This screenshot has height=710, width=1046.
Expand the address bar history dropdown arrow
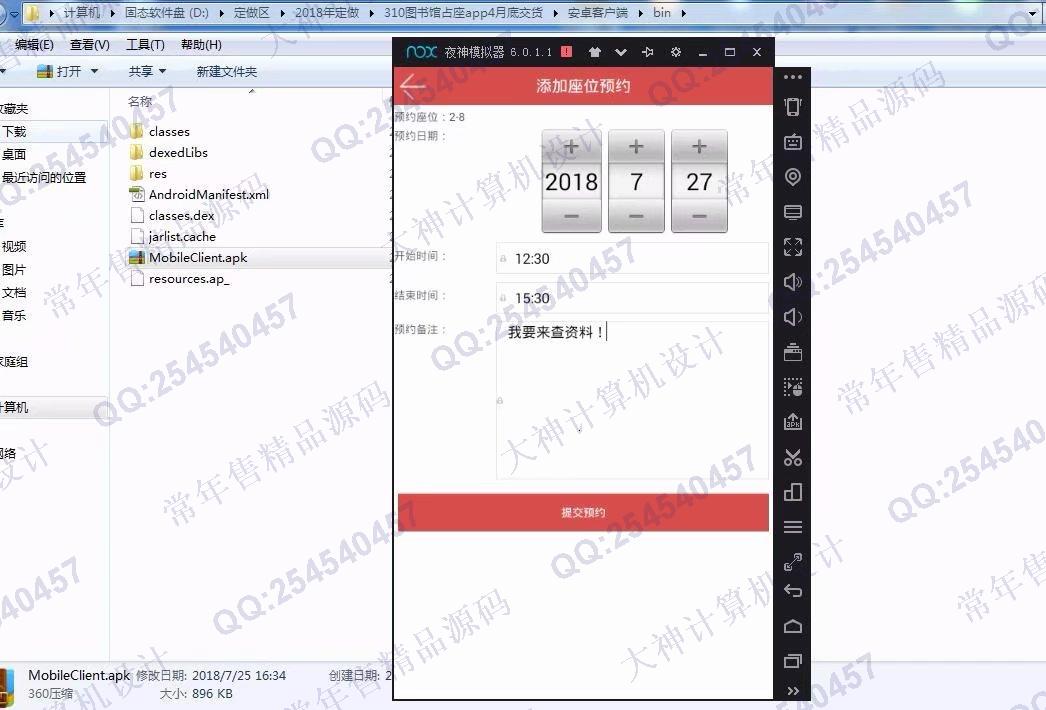1033,13
